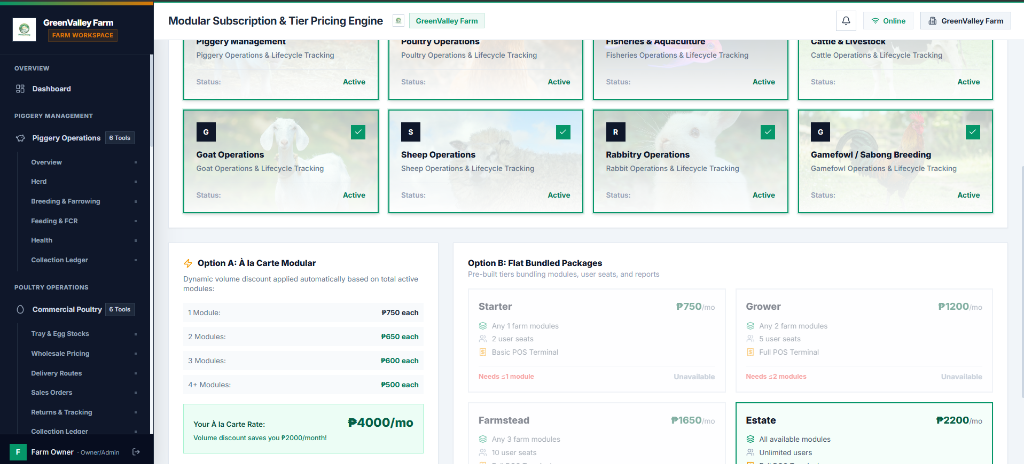Click the modules icon in Grower package
Image resolution: width=1024 pixels, height=464 pixels.
click(750, 325)
